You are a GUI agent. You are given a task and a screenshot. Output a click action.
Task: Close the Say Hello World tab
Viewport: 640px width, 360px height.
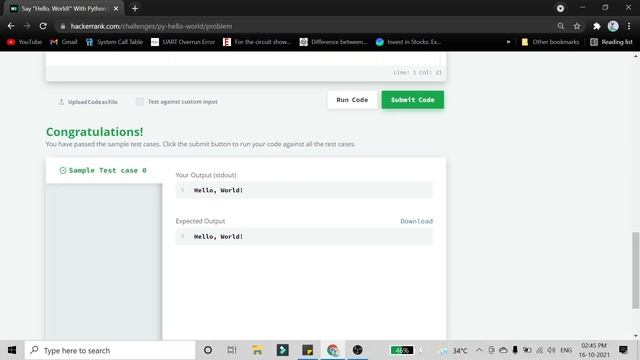[x=116, y=9]
